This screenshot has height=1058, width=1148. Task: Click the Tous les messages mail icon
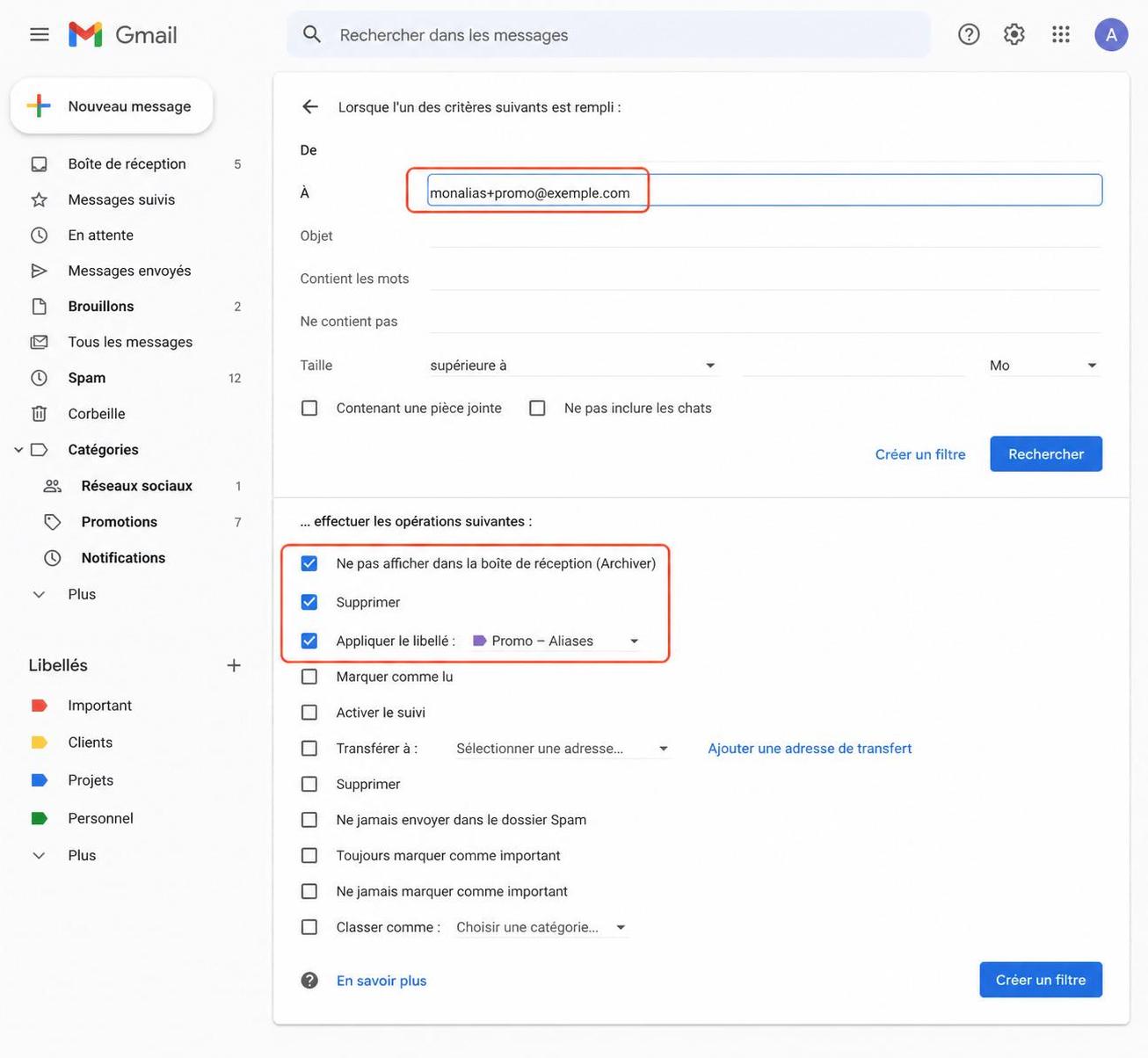coord(39,342)
